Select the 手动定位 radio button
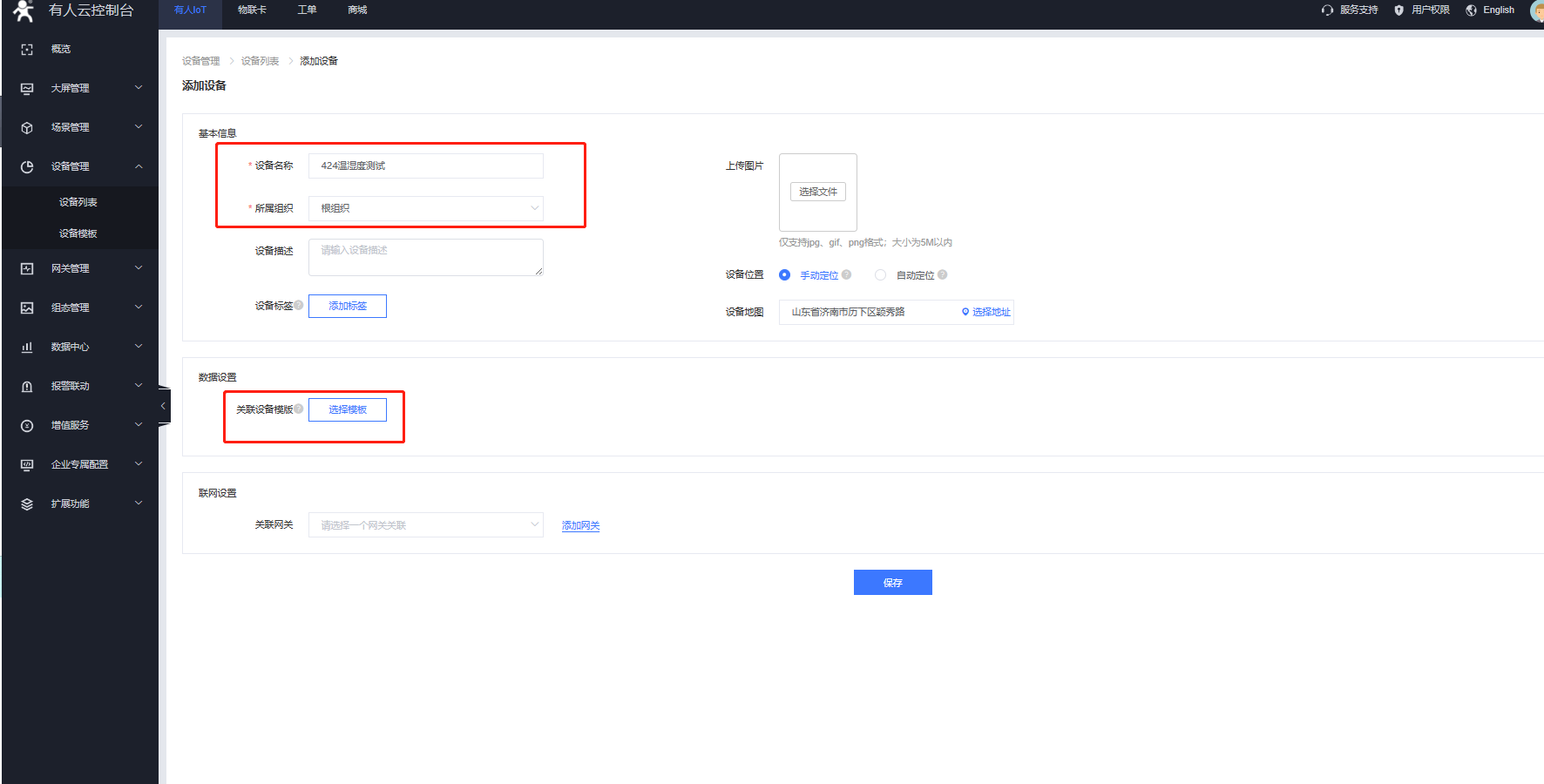1544x784 pixels. [784, 275]
